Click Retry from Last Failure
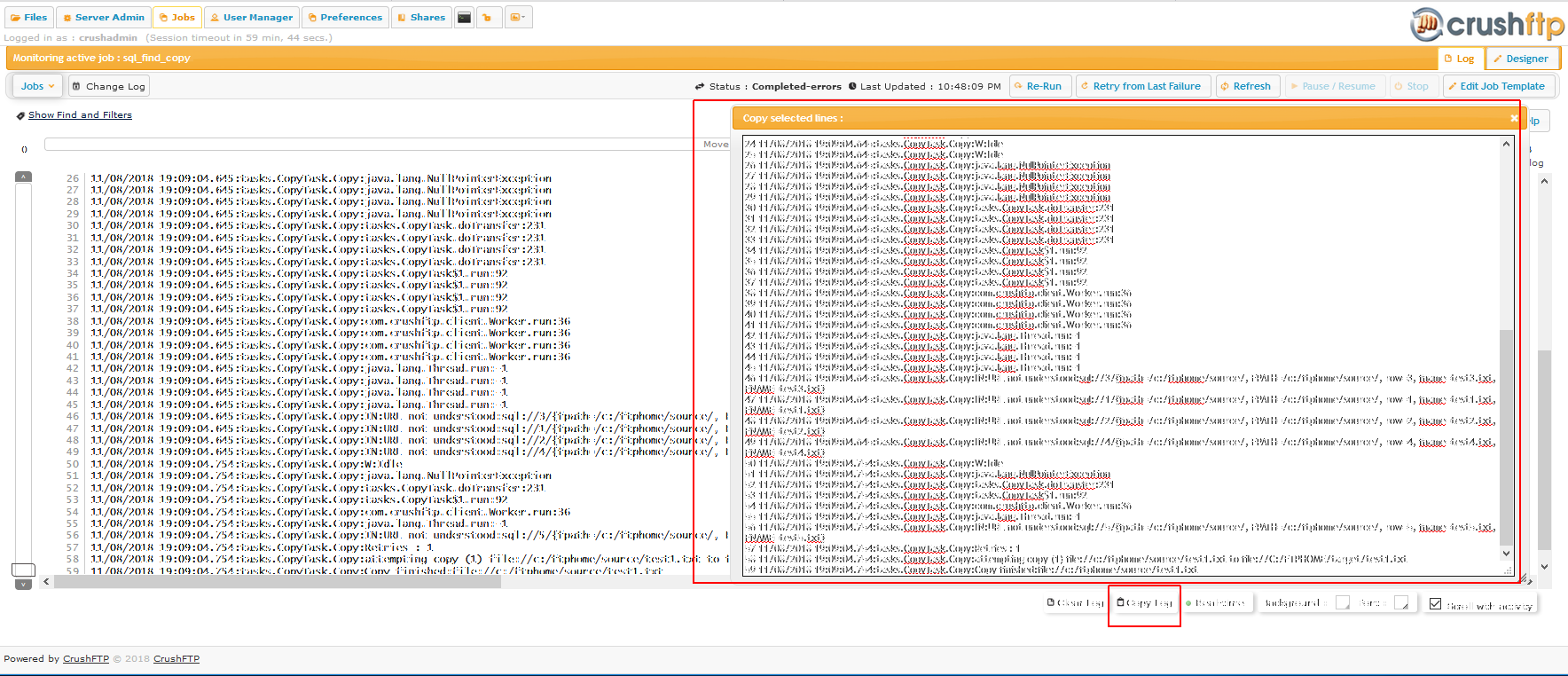1568x676 pixels. [1143, 86]
